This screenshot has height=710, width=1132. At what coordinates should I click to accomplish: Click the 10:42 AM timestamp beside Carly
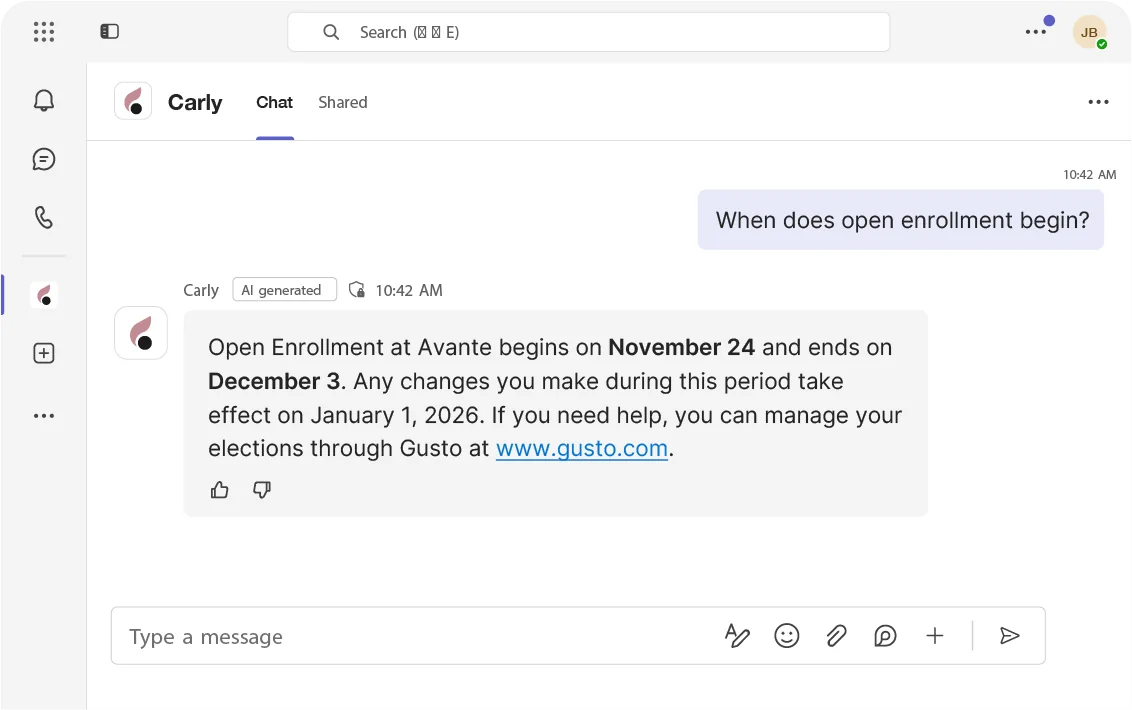[x=409, y=290]
